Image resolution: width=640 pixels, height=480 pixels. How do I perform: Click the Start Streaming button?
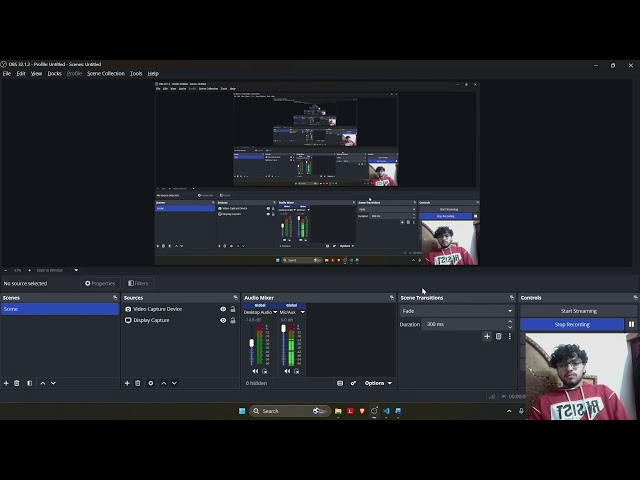tap(578, 311)
